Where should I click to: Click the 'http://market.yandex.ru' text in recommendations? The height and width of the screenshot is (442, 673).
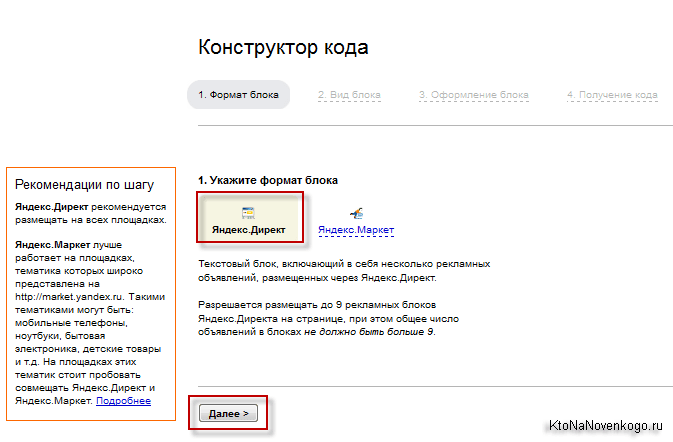point(69,297)
